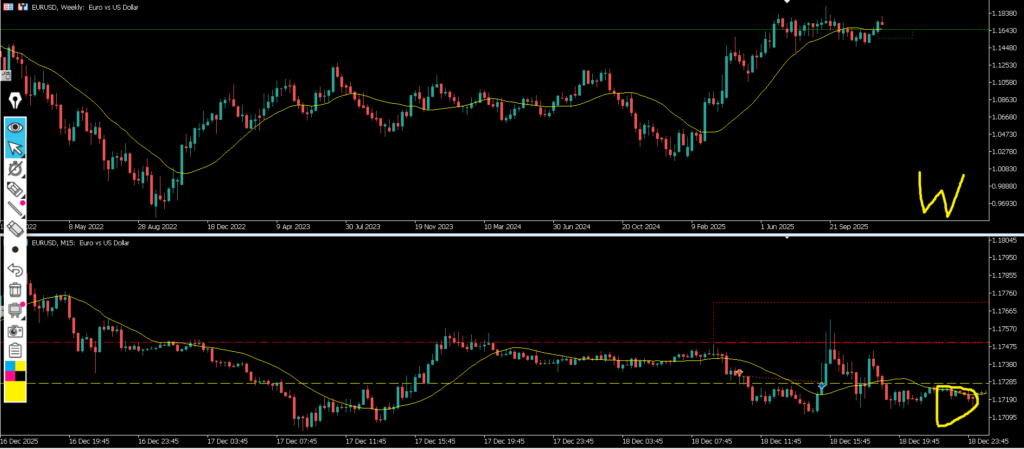1024x449 pixels.
Task: Take a screenshot with the camera icon
Action: [15, 330]
